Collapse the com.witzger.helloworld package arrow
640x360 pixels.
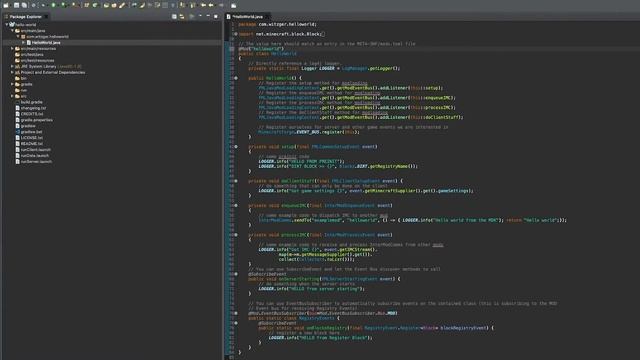click(x=18, y=36)
